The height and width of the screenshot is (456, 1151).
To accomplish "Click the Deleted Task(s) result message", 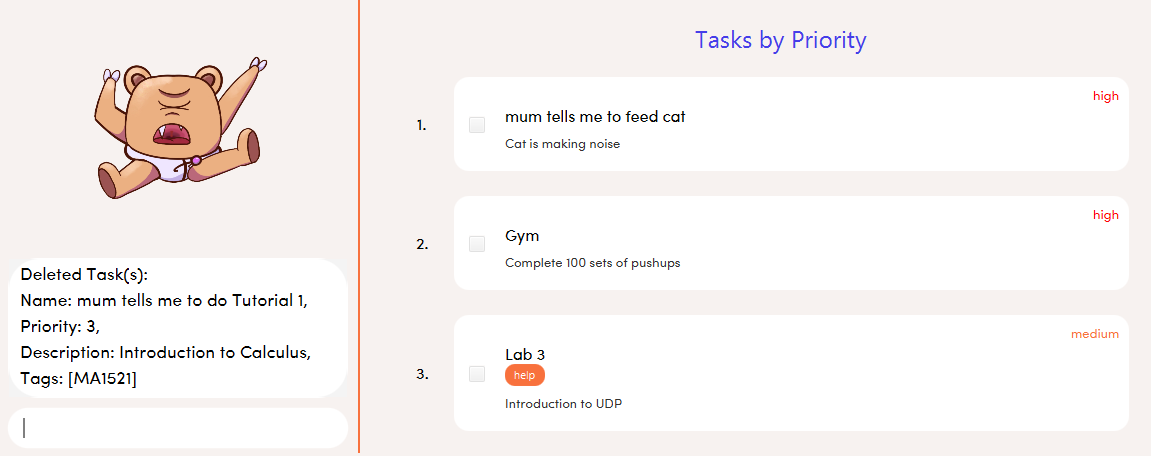I will (x=178, y=327).
